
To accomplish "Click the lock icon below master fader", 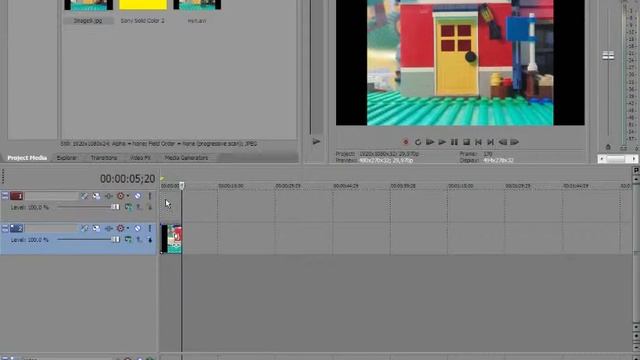I will point(608,147).
